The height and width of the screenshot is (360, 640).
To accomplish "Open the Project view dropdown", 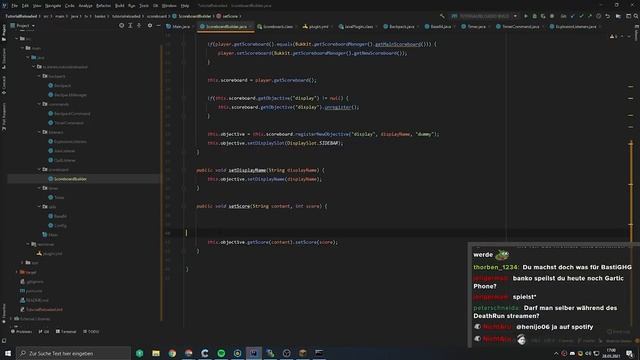I will click(23, 25).
